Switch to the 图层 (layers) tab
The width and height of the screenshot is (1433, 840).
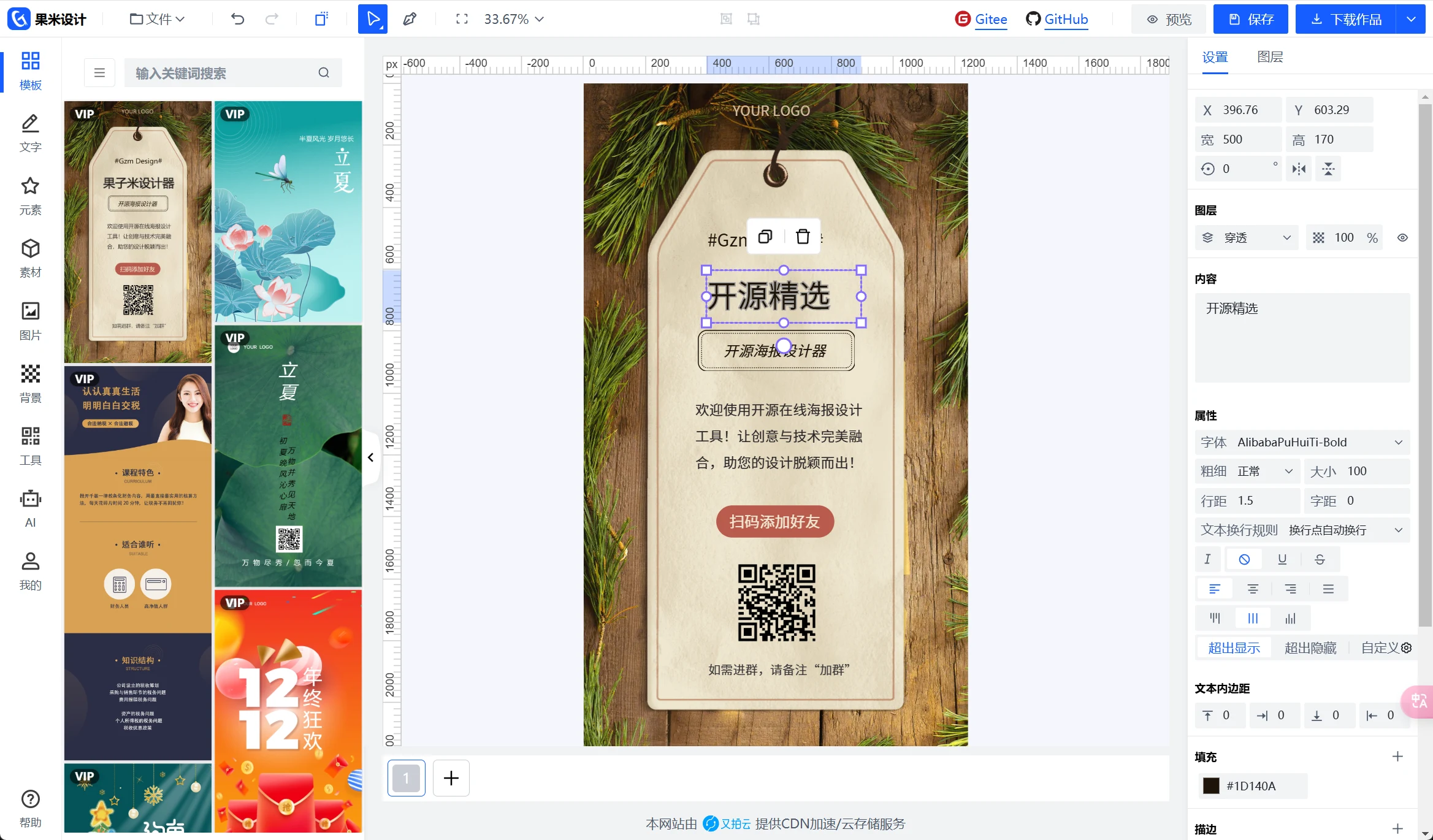tap(1271, 57)
